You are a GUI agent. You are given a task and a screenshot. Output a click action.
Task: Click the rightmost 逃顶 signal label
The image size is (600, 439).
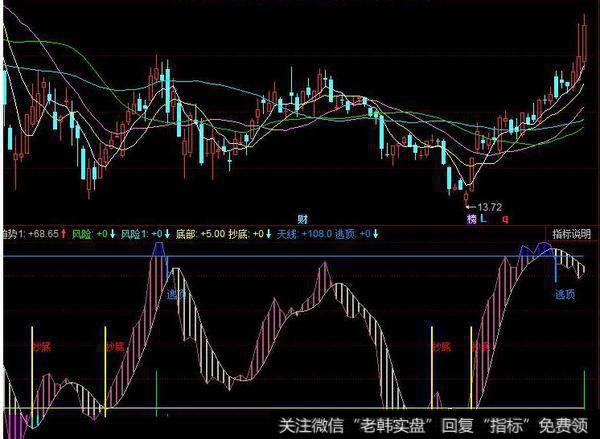click(564, 294)
